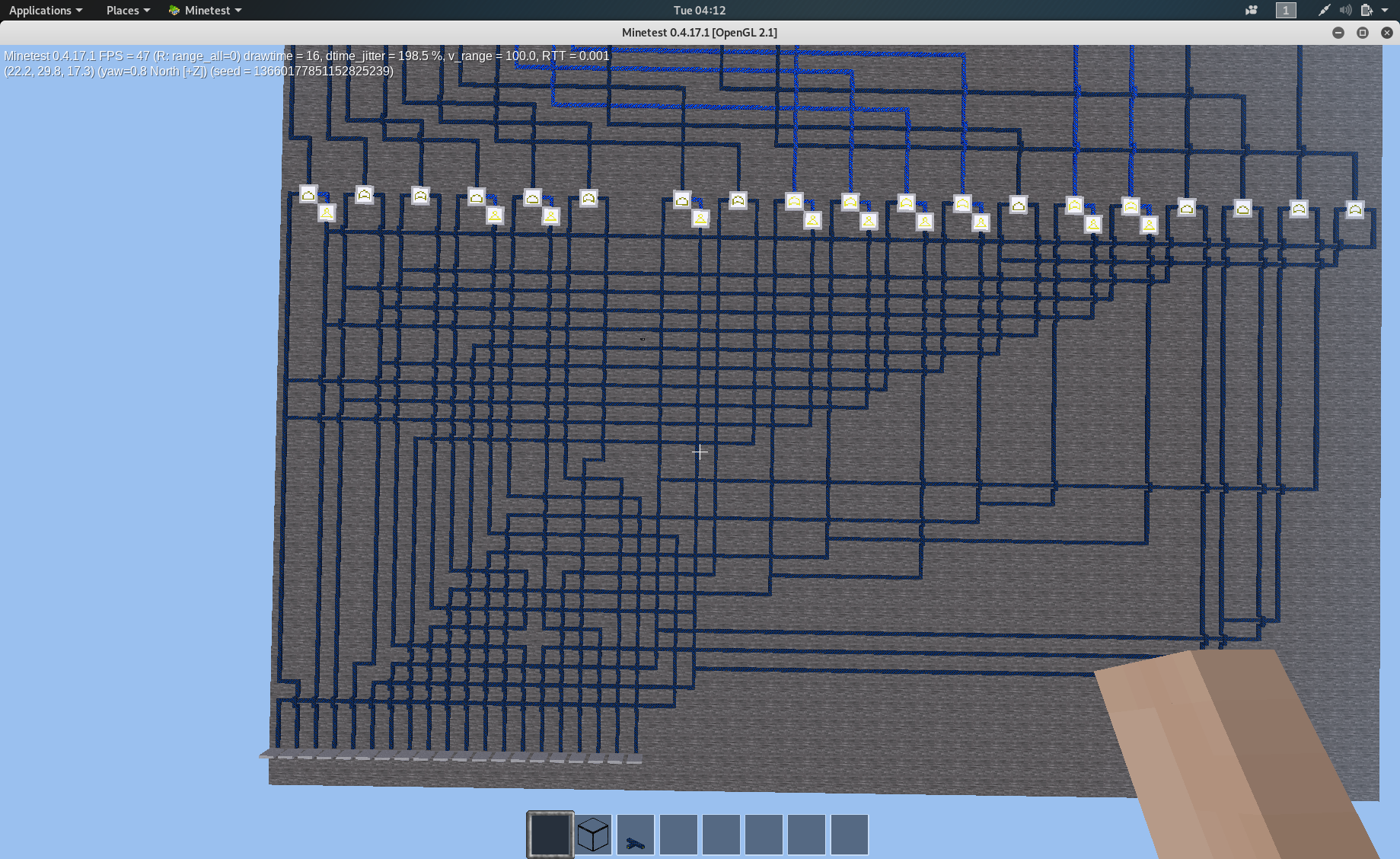Select the wireframe cube hotbar item
This screenshot has width=1400, height=859.
tap(593, 835)
